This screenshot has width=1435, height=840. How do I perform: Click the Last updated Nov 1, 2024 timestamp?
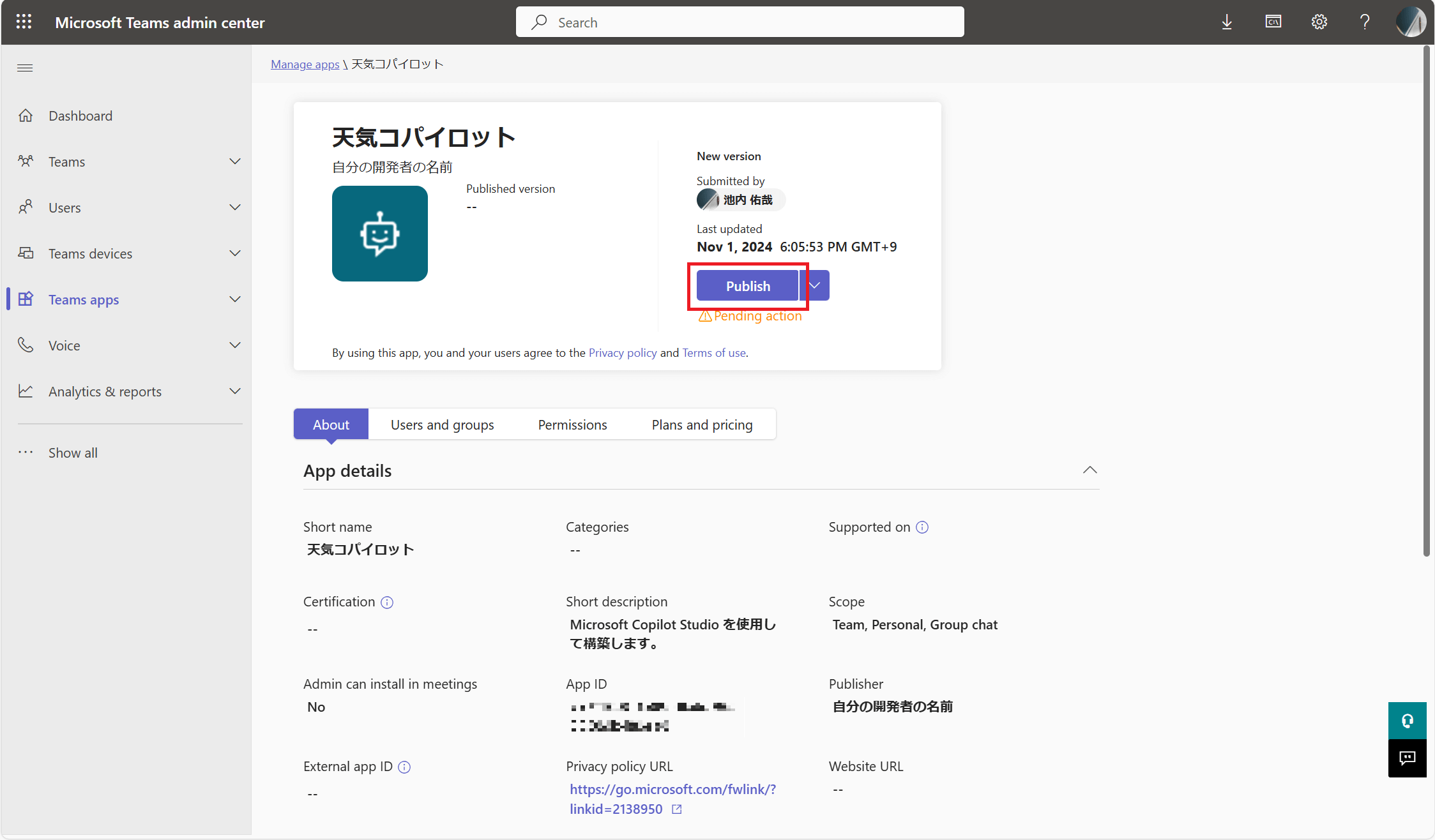[796, 246]
